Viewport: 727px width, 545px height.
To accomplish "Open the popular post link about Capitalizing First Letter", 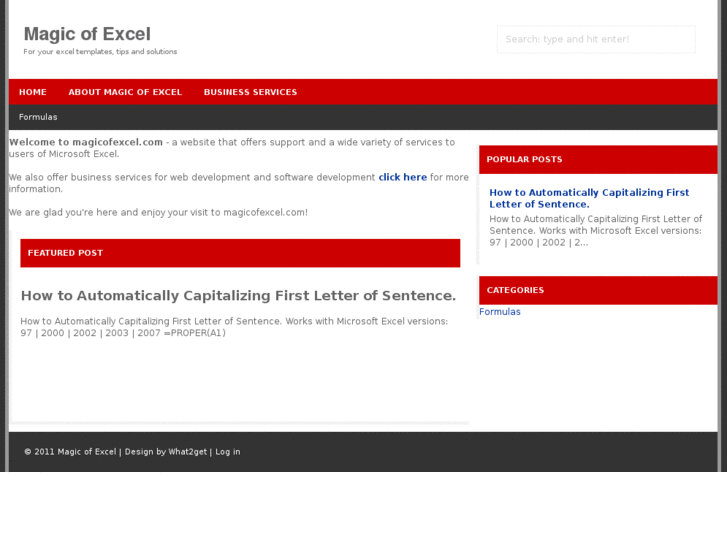I will 589,198.
